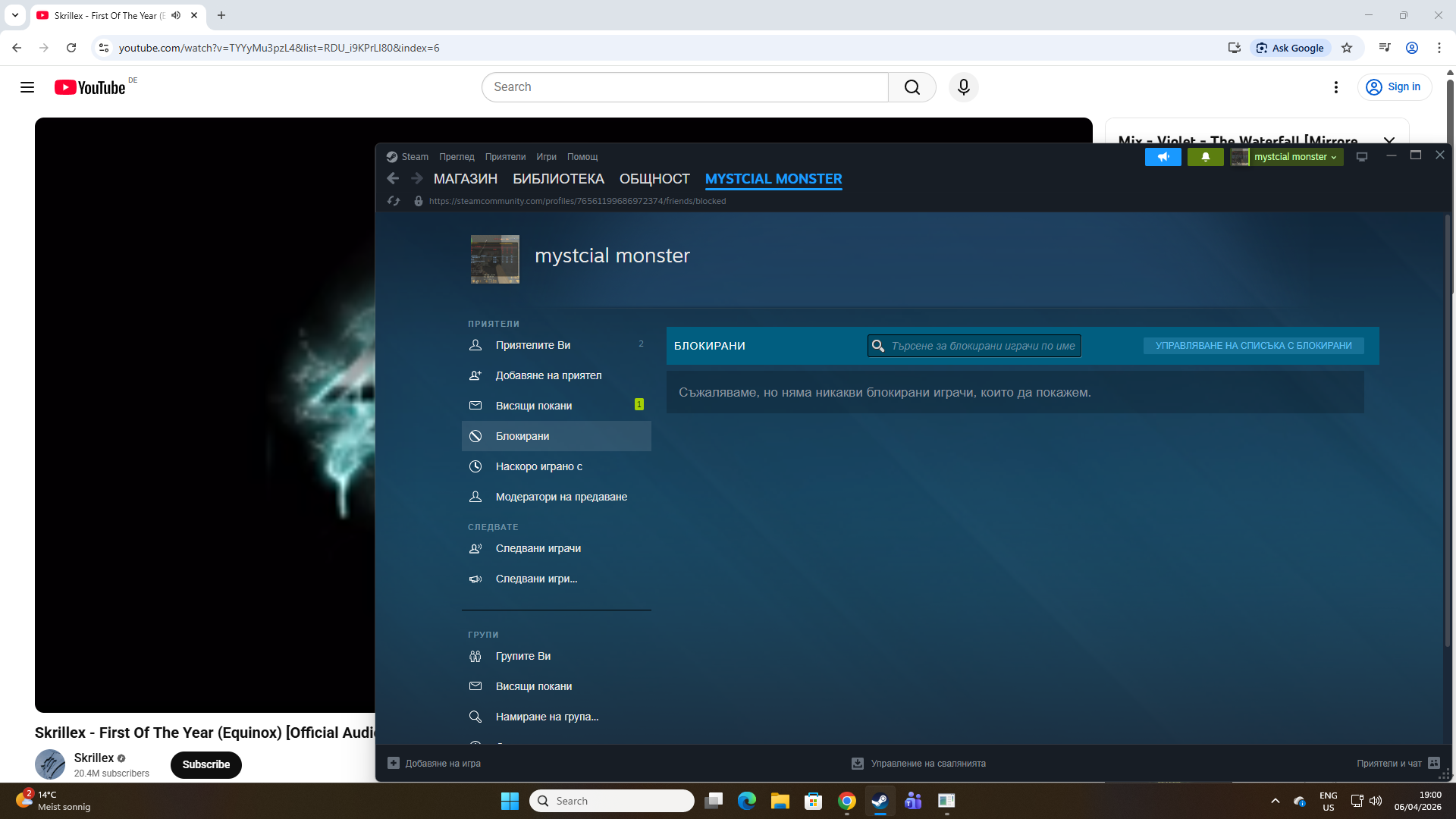Subscribe to the Skrillex channel
Image resolution: width=1456 pixels, height=819 pixels.
point(206,764)
